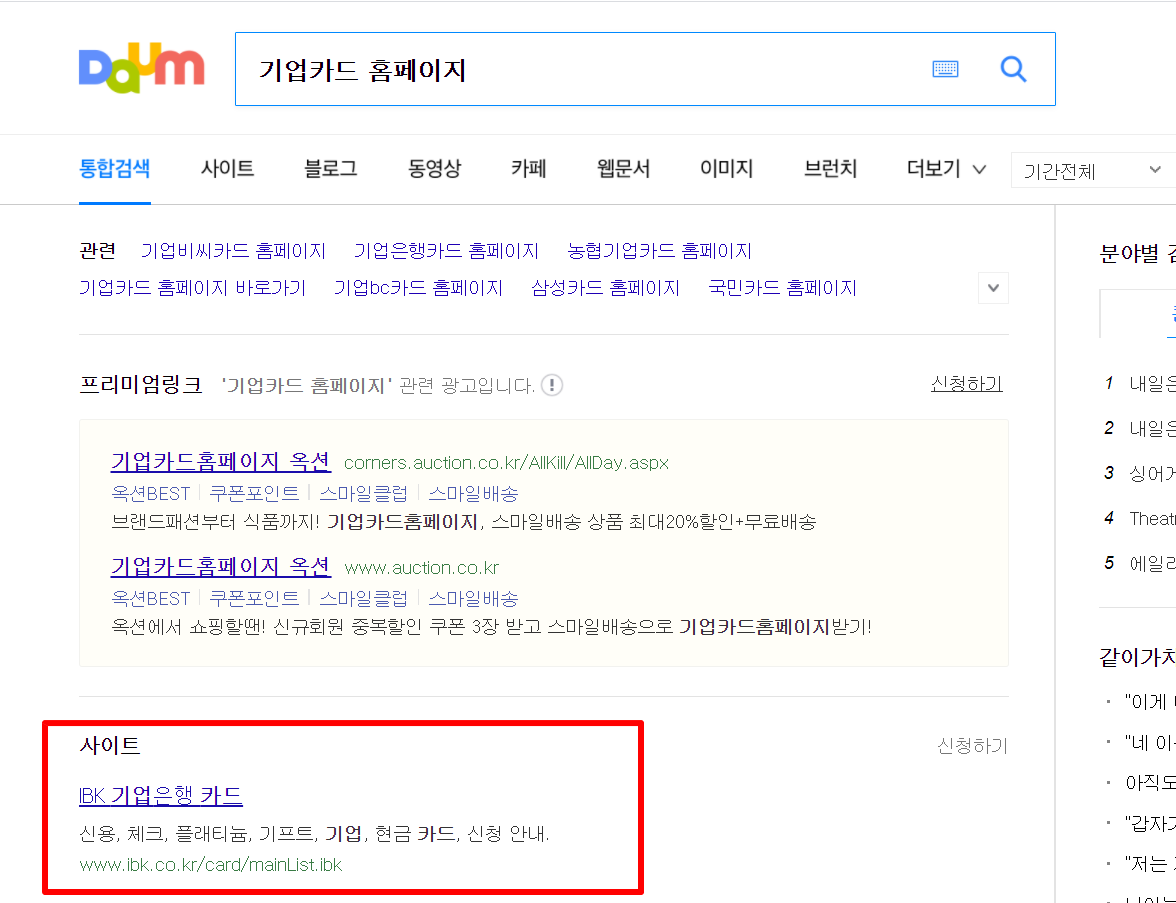1176x903 pixels.
Task: Click 옥션BEST under the first ad
Action: tap(151, 494)
